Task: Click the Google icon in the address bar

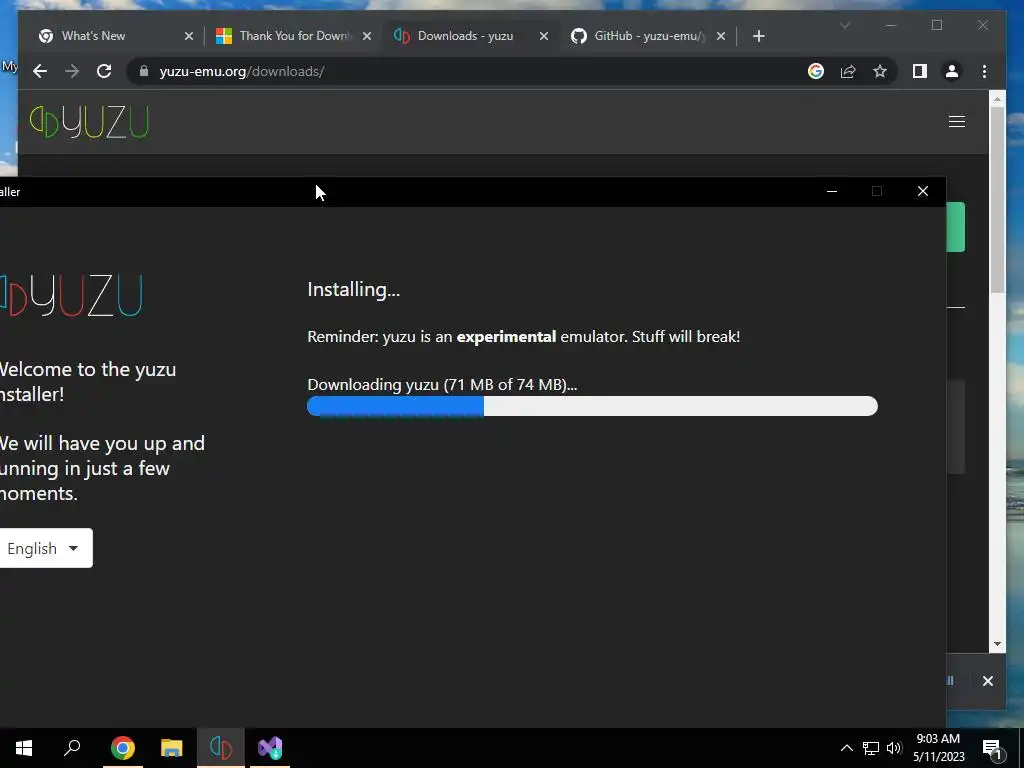Action: [x=816, y=71]
